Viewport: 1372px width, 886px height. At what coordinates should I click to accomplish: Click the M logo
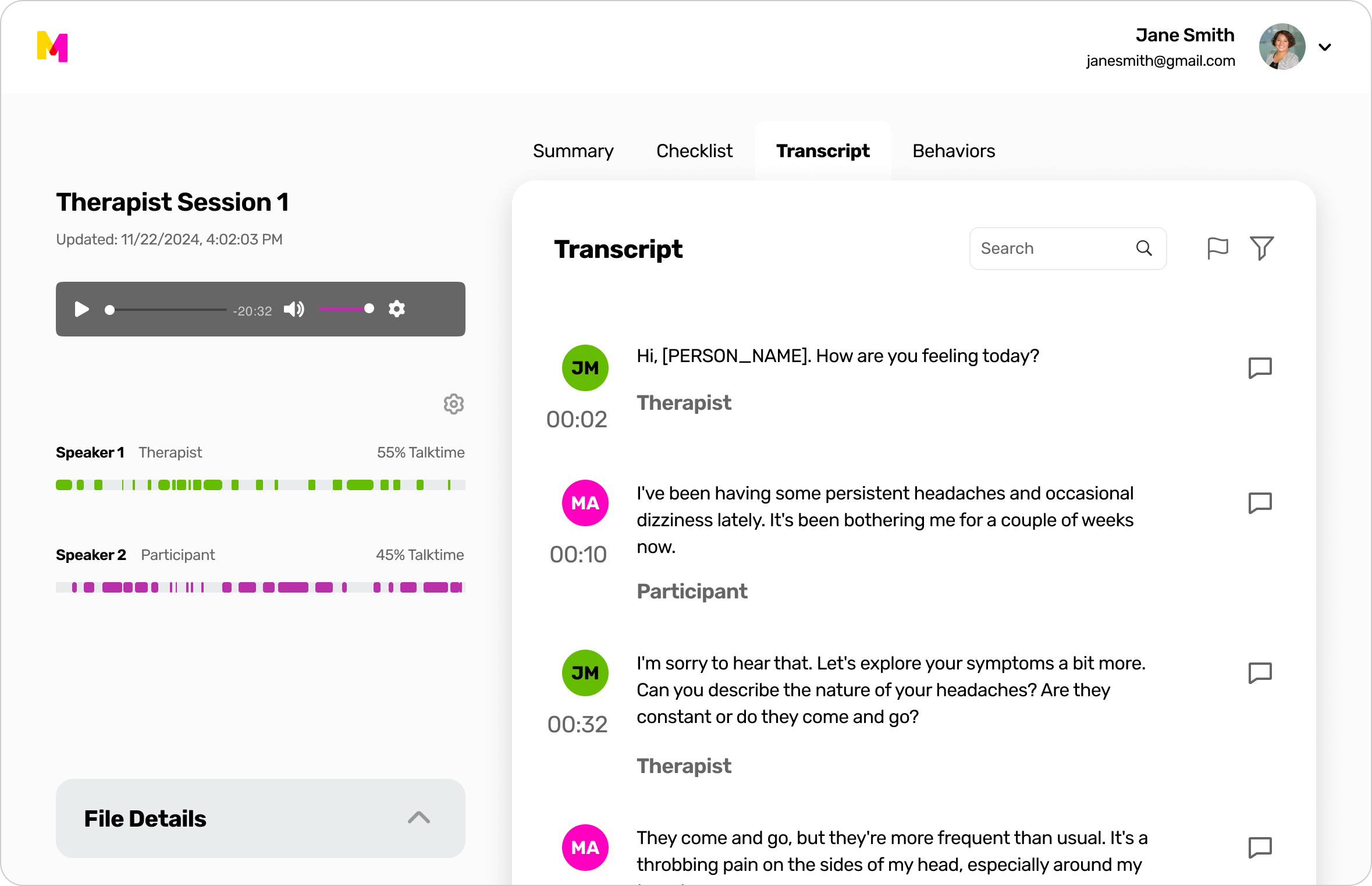click(51, 47)
